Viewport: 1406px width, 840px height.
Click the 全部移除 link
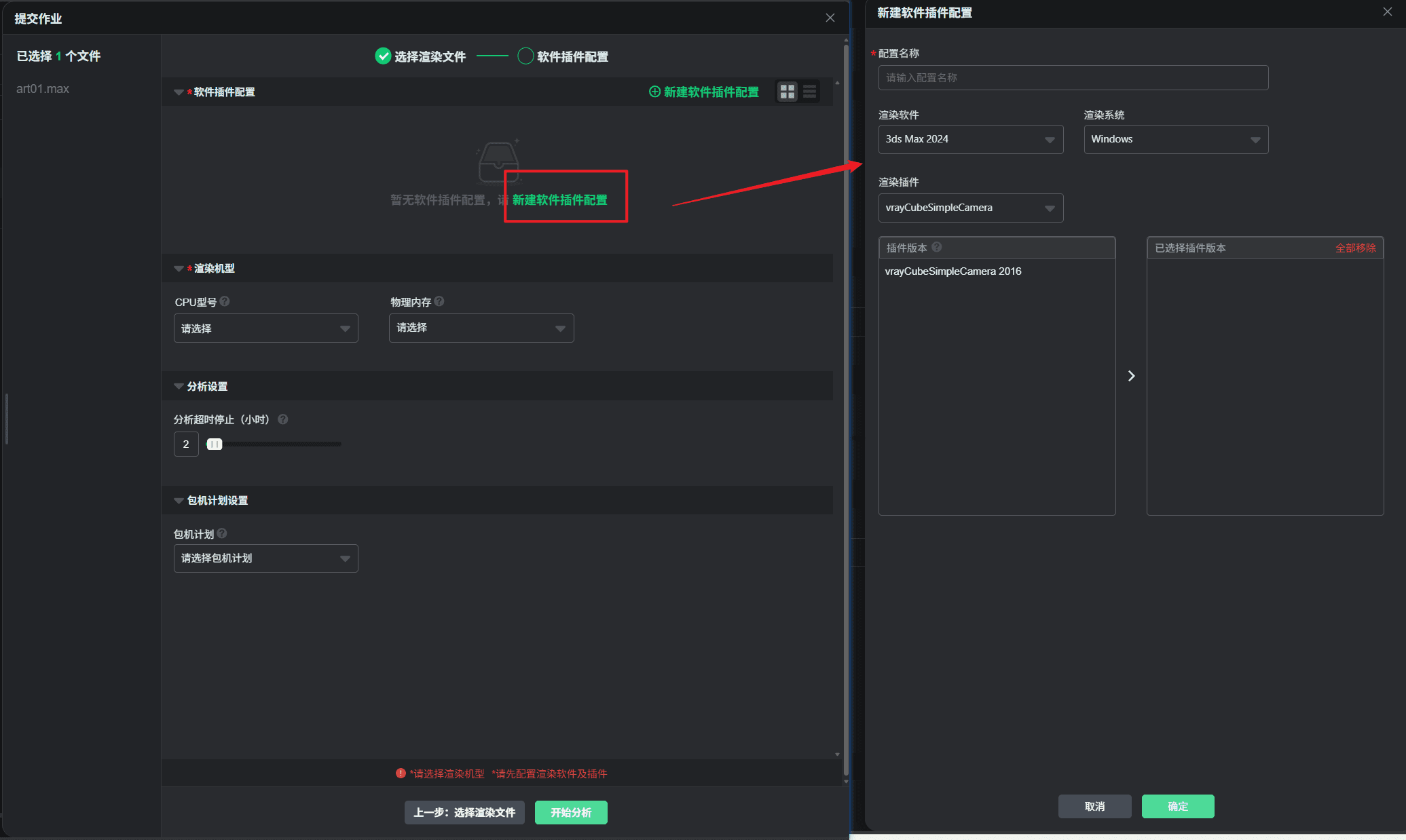[1356, 248]
